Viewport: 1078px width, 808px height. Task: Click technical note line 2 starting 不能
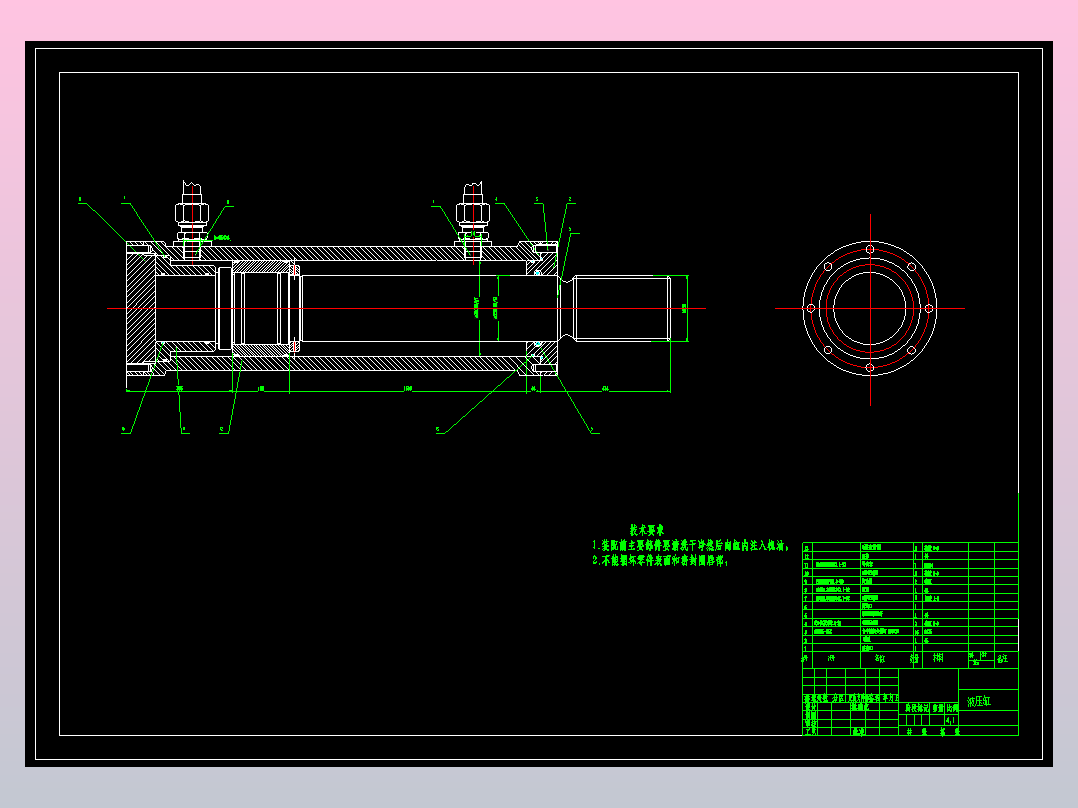661,560
